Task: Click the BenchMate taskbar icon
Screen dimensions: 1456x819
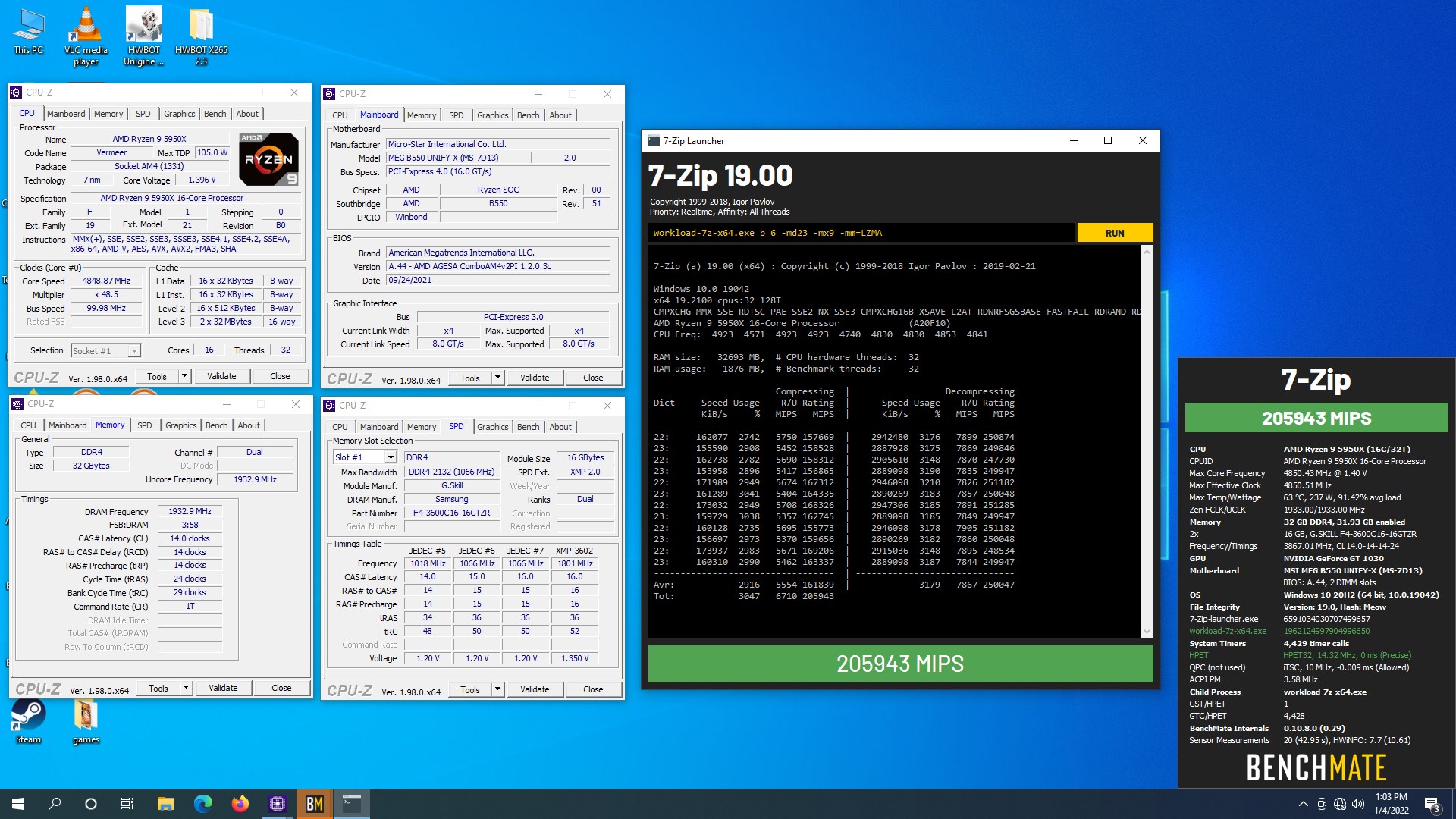Action: click(x=314, y=803)
